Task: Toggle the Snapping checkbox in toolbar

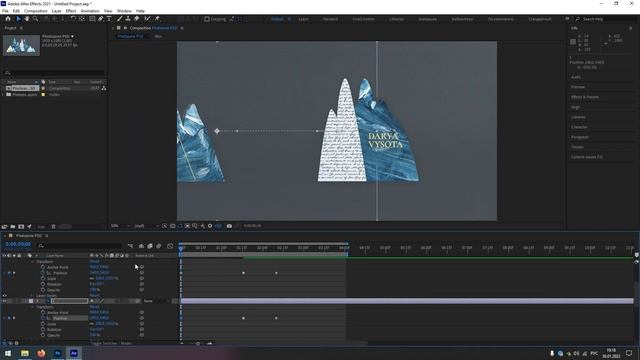Action: pos(207,19)
